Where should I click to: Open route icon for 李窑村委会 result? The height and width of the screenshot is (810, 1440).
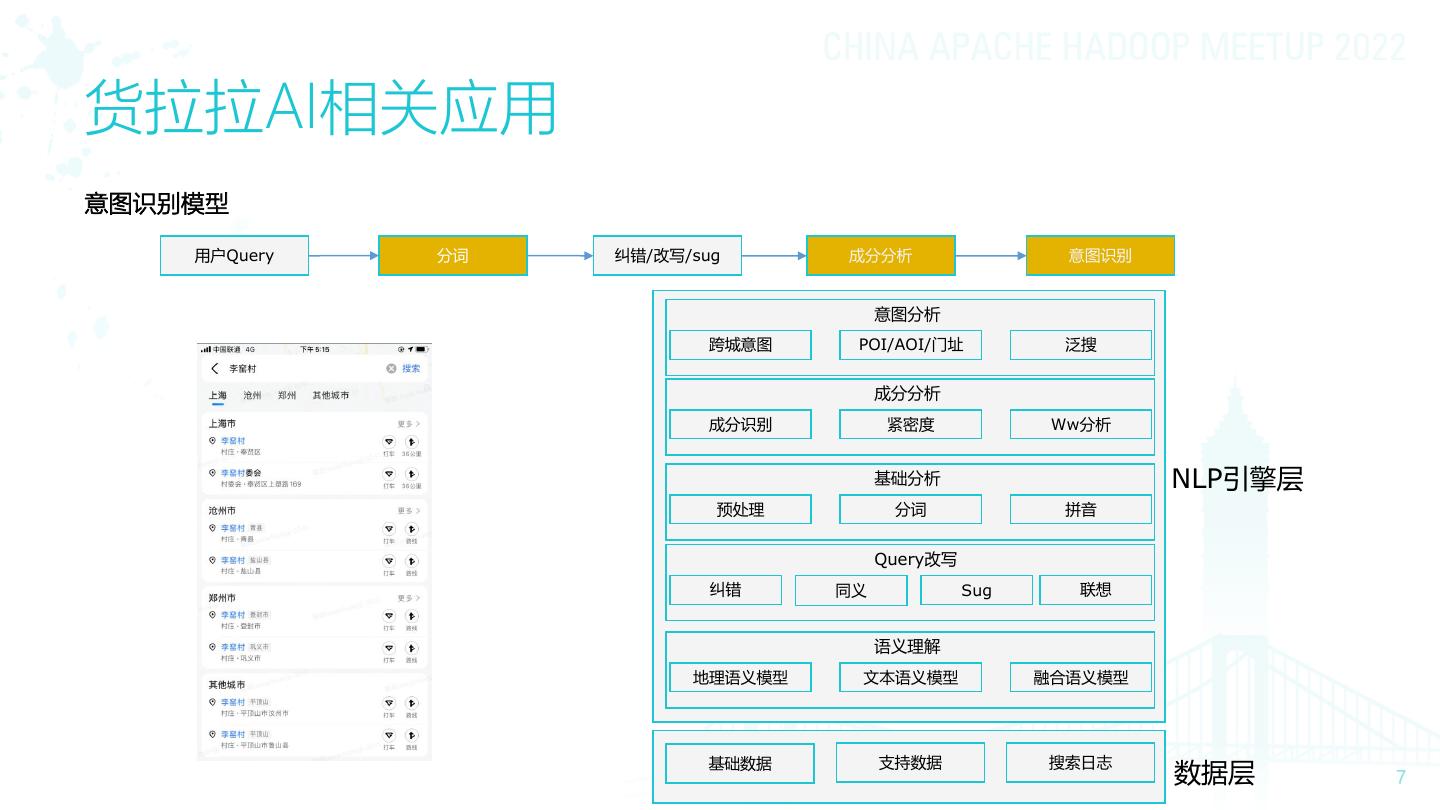411,474
